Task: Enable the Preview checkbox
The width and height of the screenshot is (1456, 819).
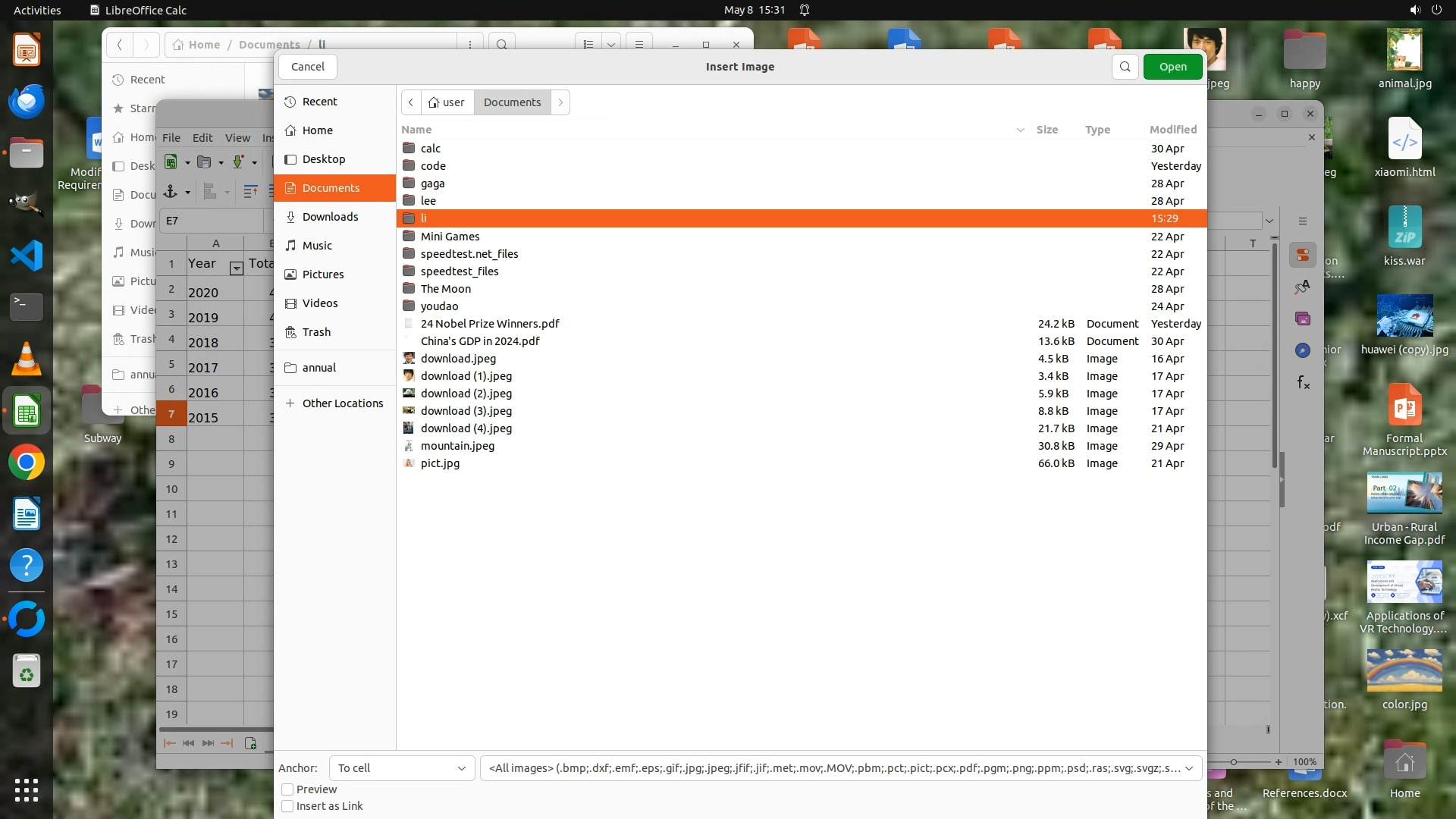Action: (x=287, y=789)
